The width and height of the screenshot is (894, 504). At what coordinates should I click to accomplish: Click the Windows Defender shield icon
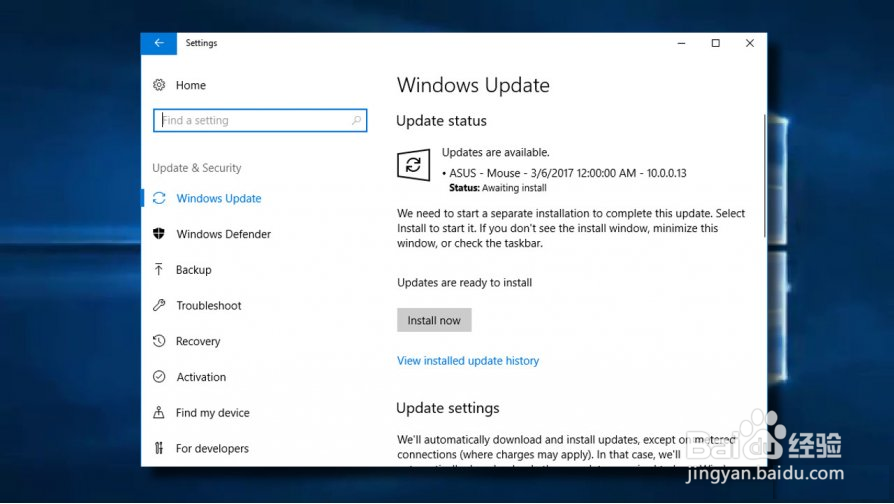point(159,234)
